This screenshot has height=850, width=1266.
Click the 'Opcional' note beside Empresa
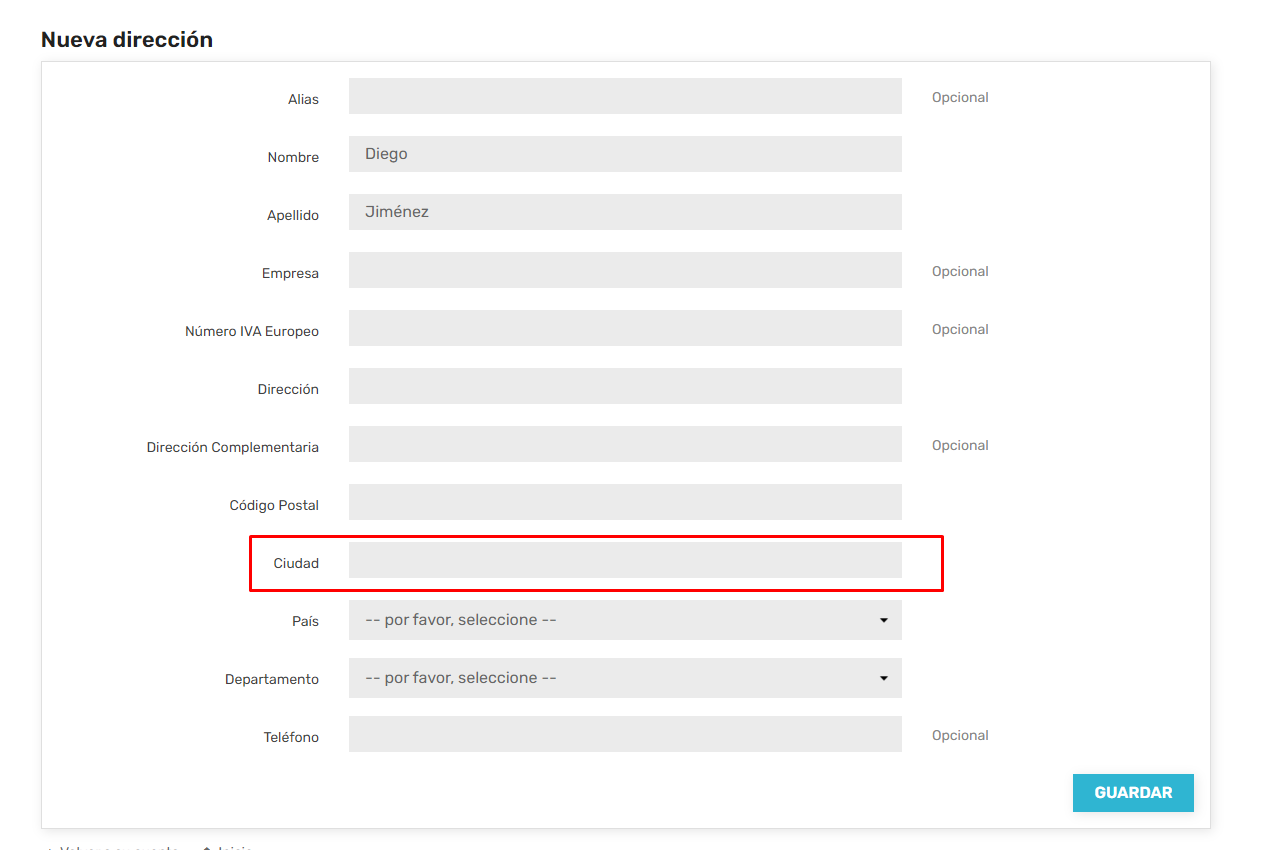point(960,271)
